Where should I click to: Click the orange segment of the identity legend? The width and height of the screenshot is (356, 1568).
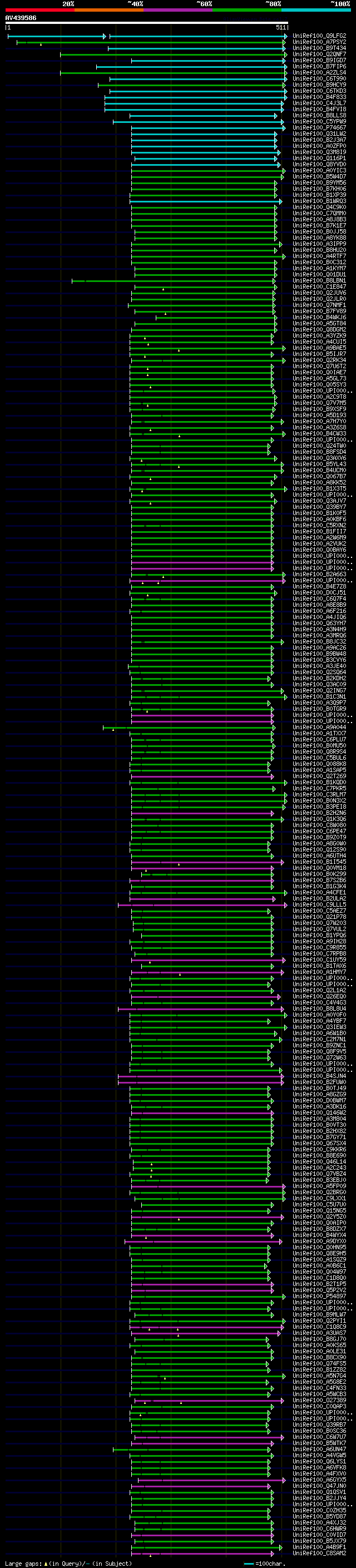coord(110,11)
